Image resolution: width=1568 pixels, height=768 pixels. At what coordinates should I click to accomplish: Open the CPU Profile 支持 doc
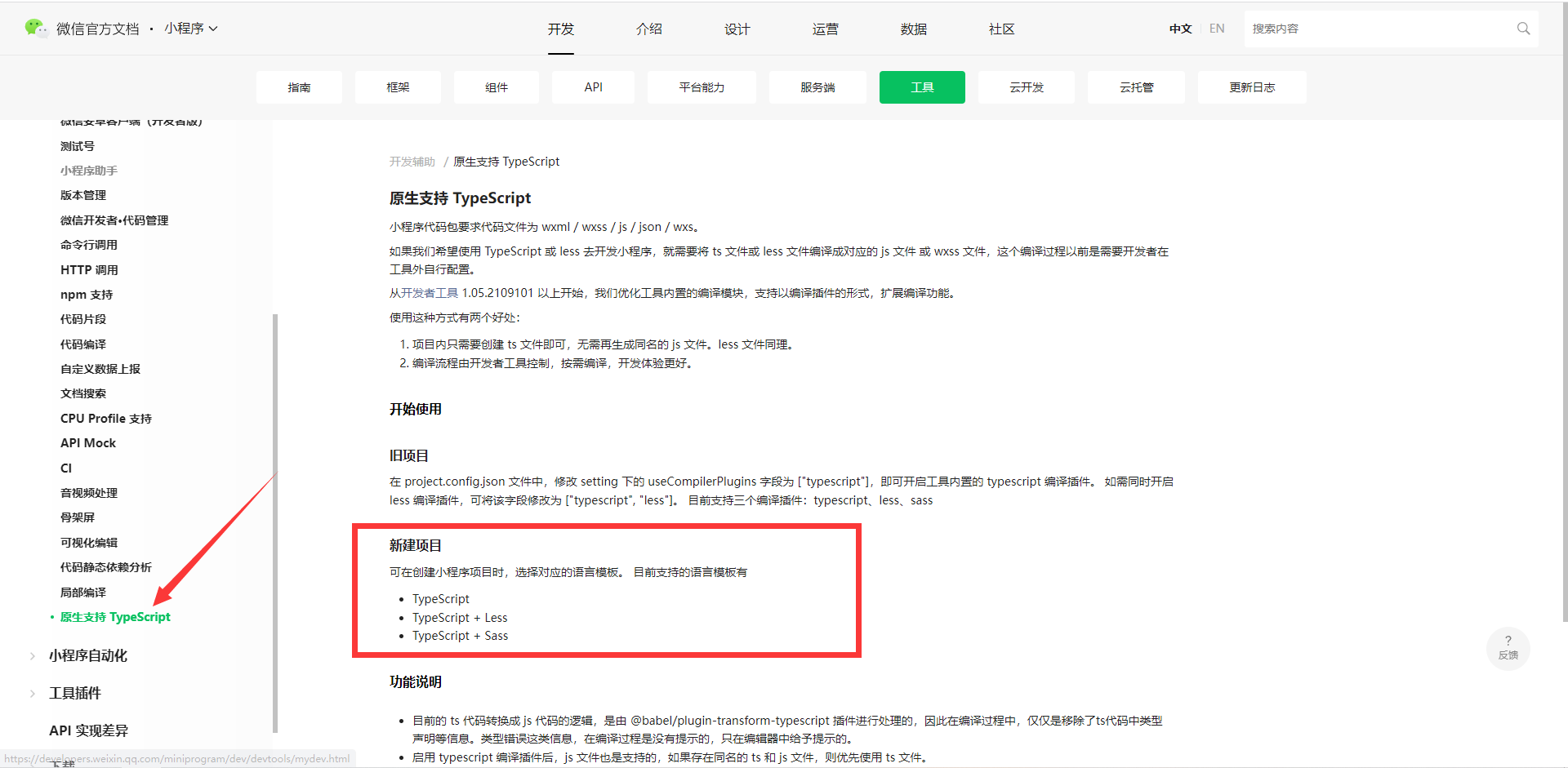[105, 418]
